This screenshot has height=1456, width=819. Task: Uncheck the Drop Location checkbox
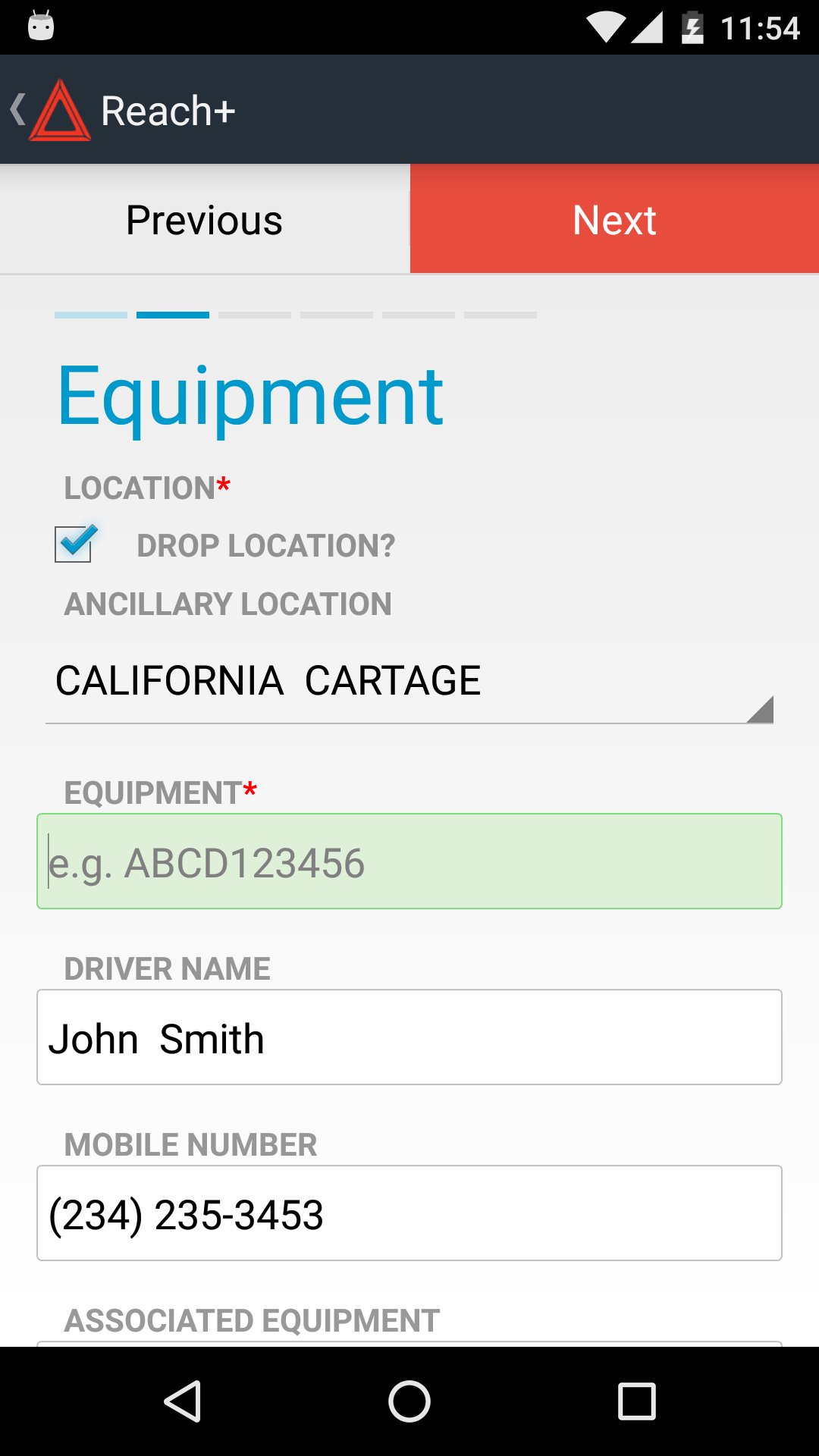[x=74, y=544]
